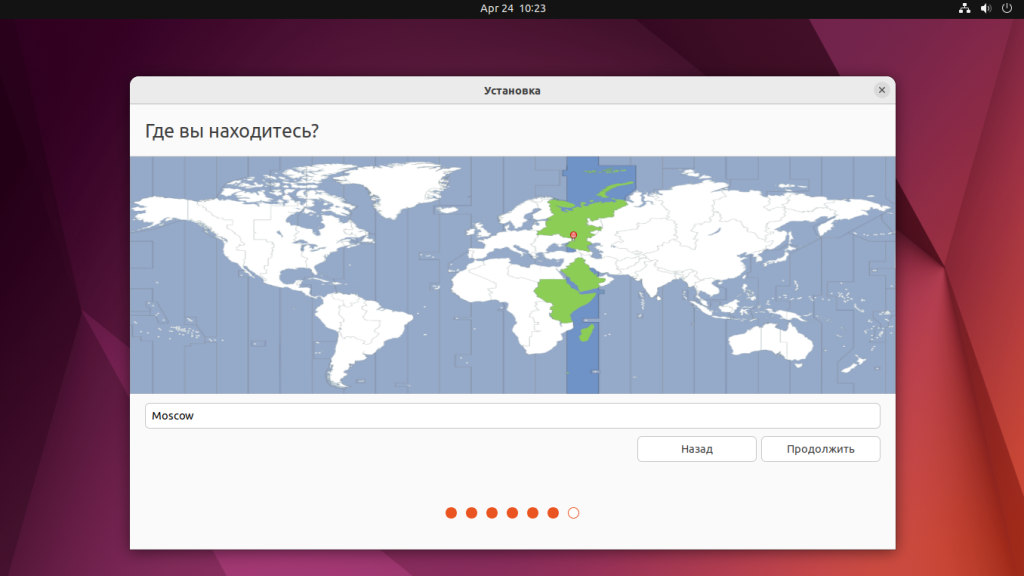Open the Apr 24 10:23 clock menu
The image size is (1024, 576).
(x=512, y=8)
